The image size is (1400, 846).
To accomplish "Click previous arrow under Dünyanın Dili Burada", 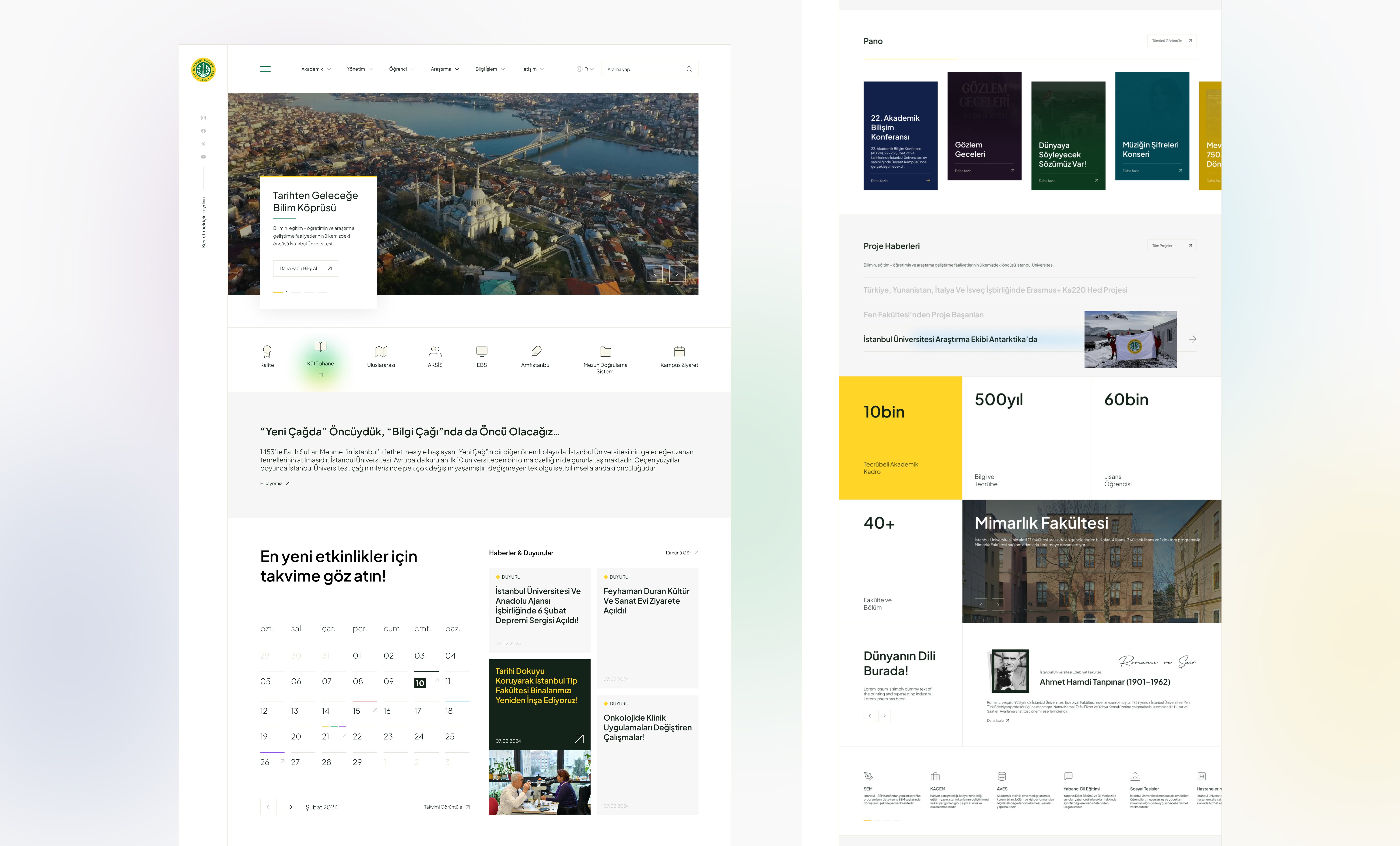I will [x=870, y=716].
